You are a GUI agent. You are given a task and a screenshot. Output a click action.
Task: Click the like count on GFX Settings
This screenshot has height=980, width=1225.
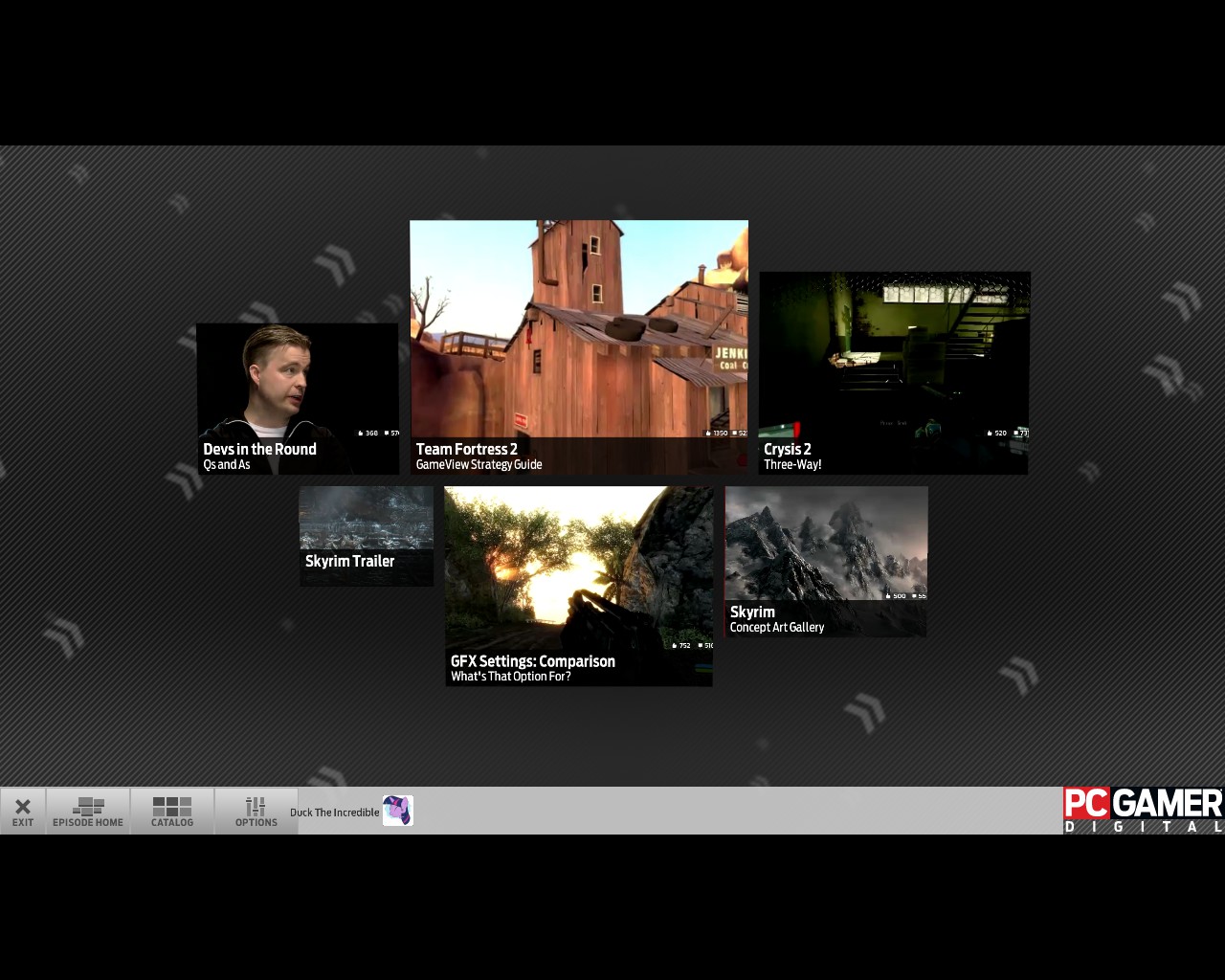tap(680, 646)
